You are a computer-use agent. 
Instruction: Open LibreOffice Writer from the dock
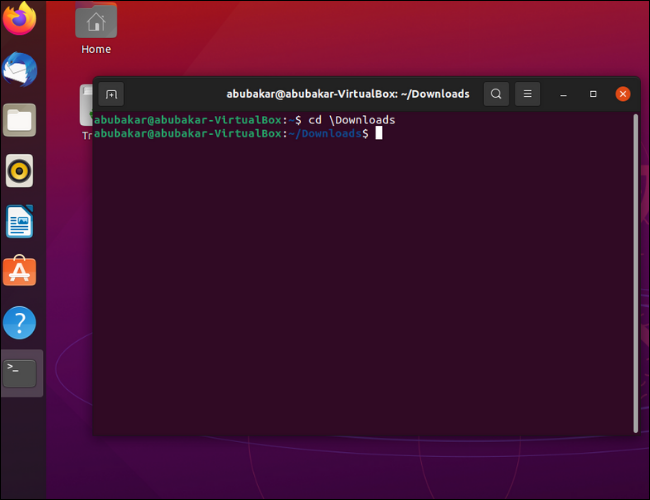point(20,221)
